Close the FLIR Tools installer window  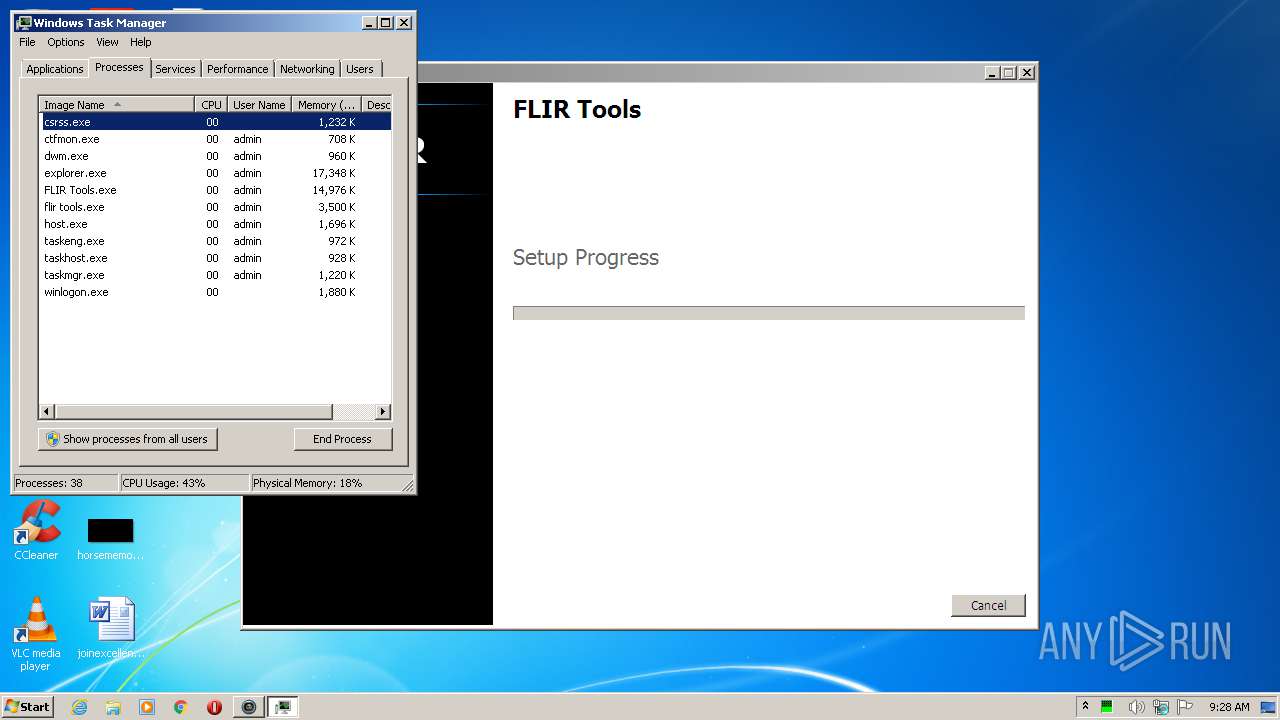(x=1026, y=72)
